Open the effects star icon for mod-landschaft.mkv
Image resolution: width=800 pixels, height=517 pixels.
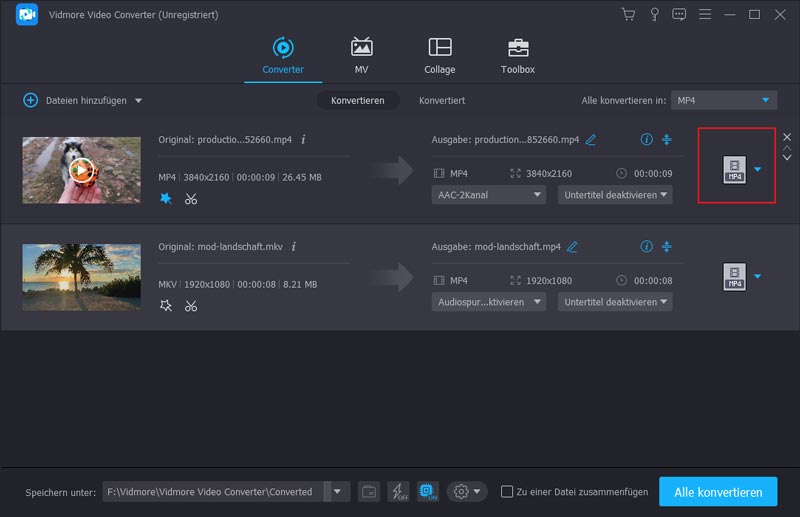tap(166, 305)
